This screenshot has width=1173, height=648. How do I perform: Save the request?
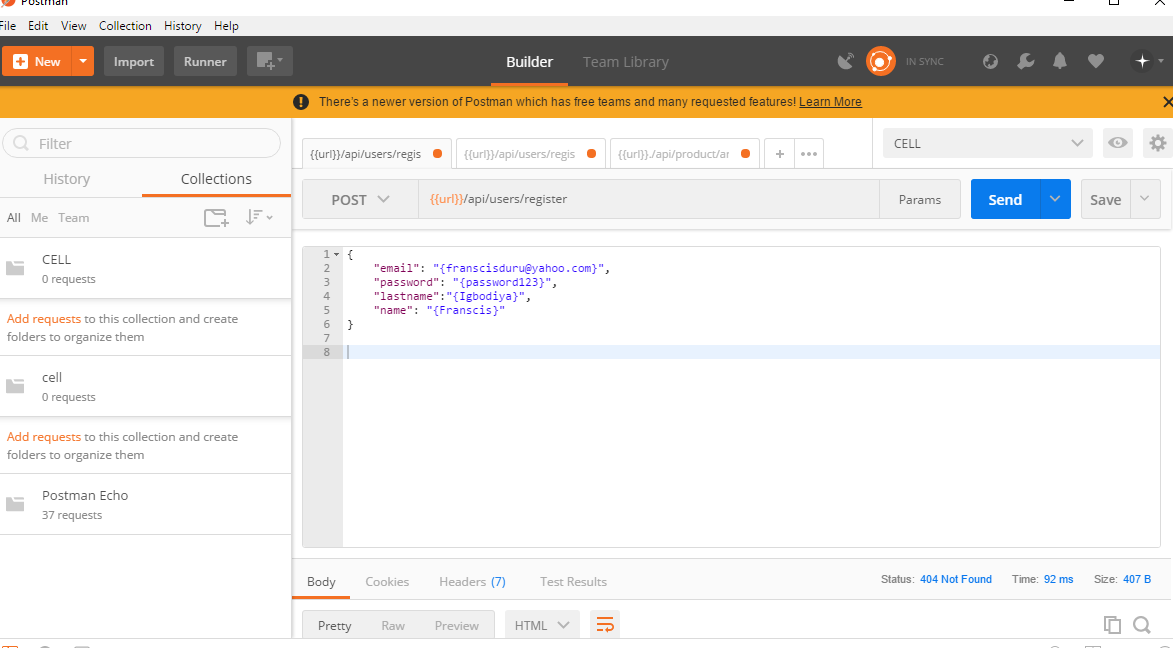pyautogui.click(x=1105, y=199)
